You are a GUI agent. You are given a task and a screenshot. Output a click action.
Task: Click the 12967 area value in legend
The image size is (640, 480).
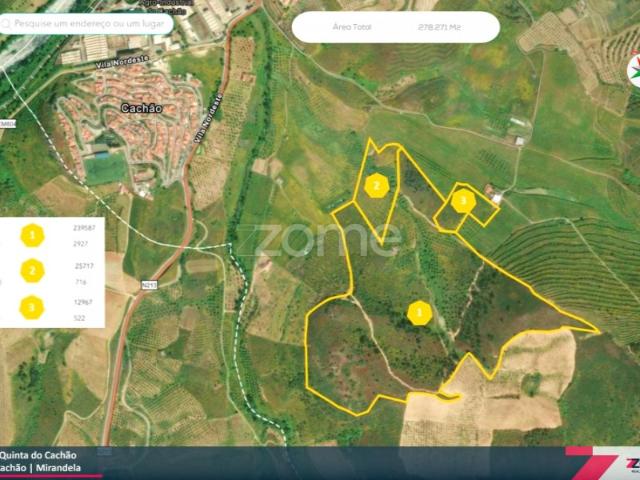(84, 302)
